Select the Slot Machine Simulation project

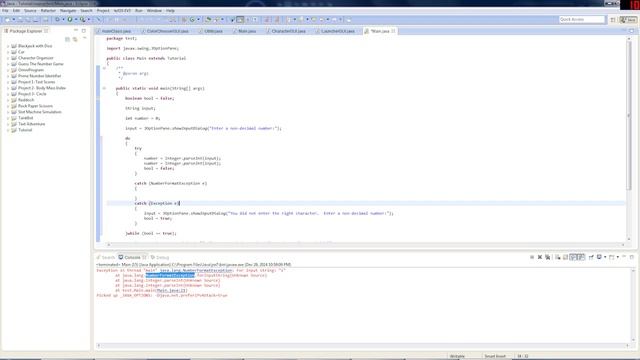click(x=40, y=112)
